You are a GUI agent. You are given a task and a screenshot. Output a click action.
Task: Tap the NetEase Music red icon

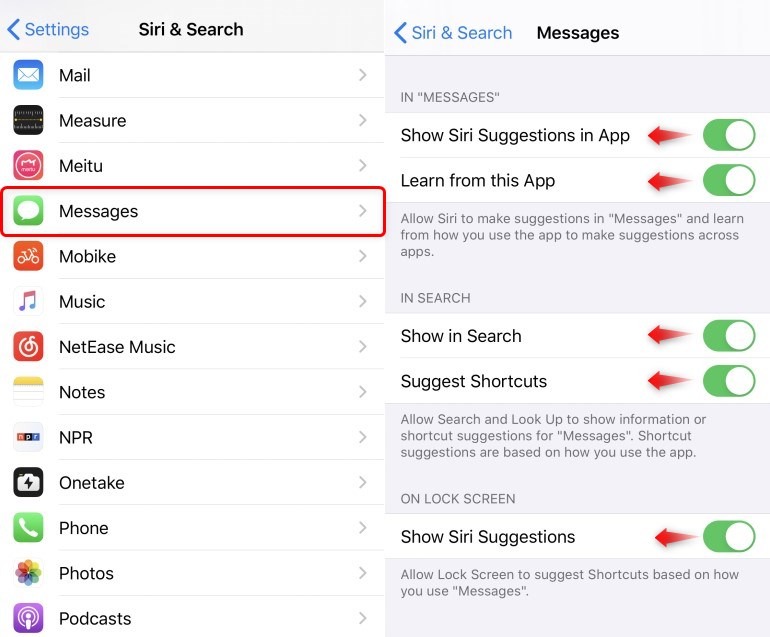point(28,346)
